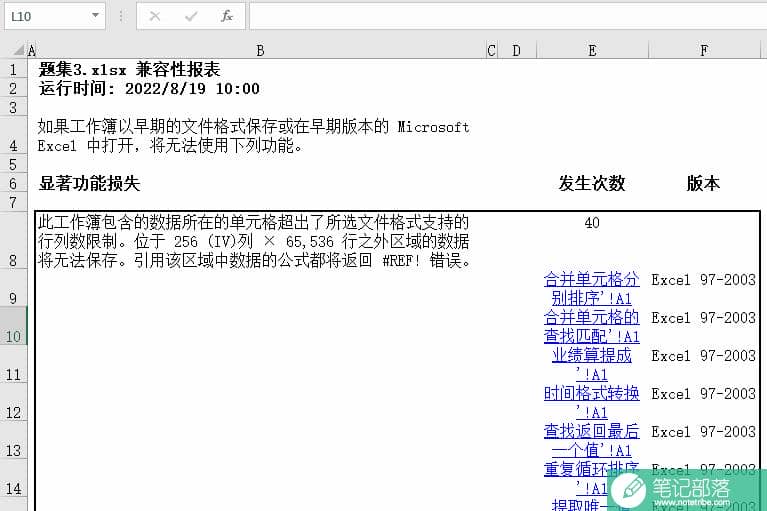Select column A header
767x511 pixels.
[x=31, y=50]
